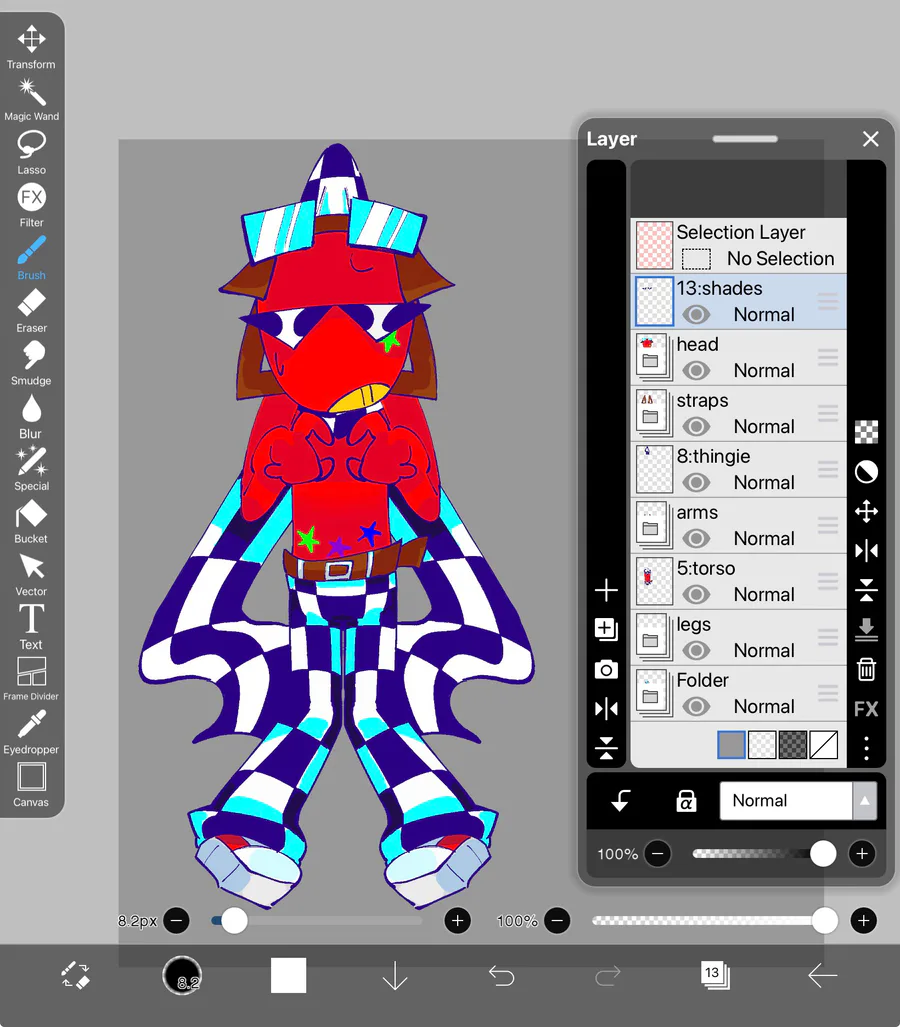Increase layer opacity with plus button
The width and height of the screenshot is (900, 1027).
[861, 853]
